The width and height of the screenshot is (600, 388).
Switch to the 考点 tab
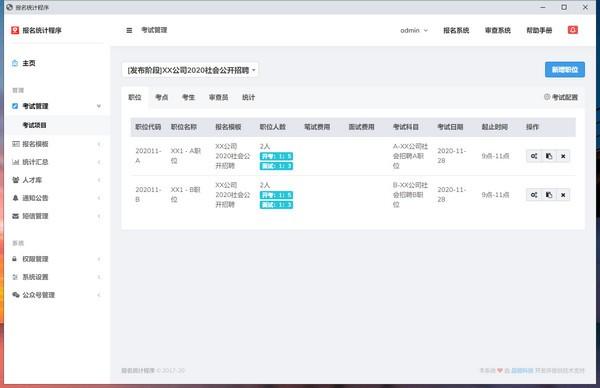tap(161, 97)
